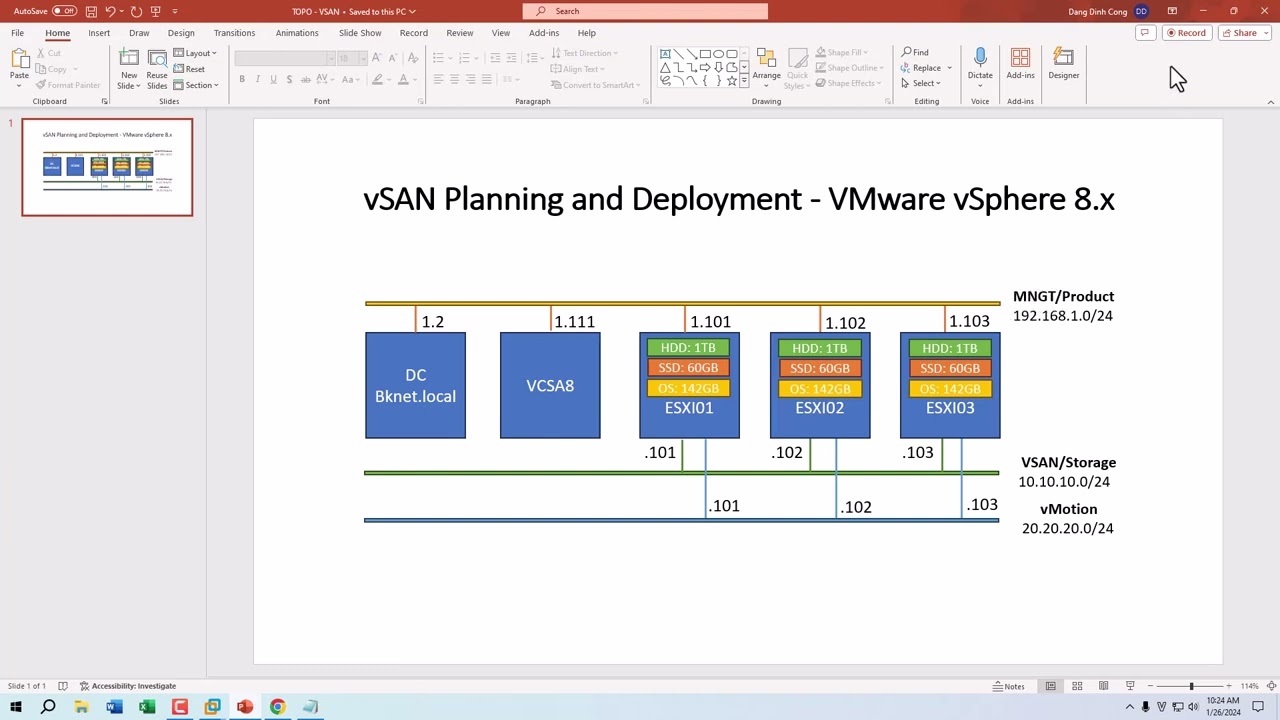Click the Increase Font Size icon
This screenshot has width=1280, height=720.
point(376,58)
